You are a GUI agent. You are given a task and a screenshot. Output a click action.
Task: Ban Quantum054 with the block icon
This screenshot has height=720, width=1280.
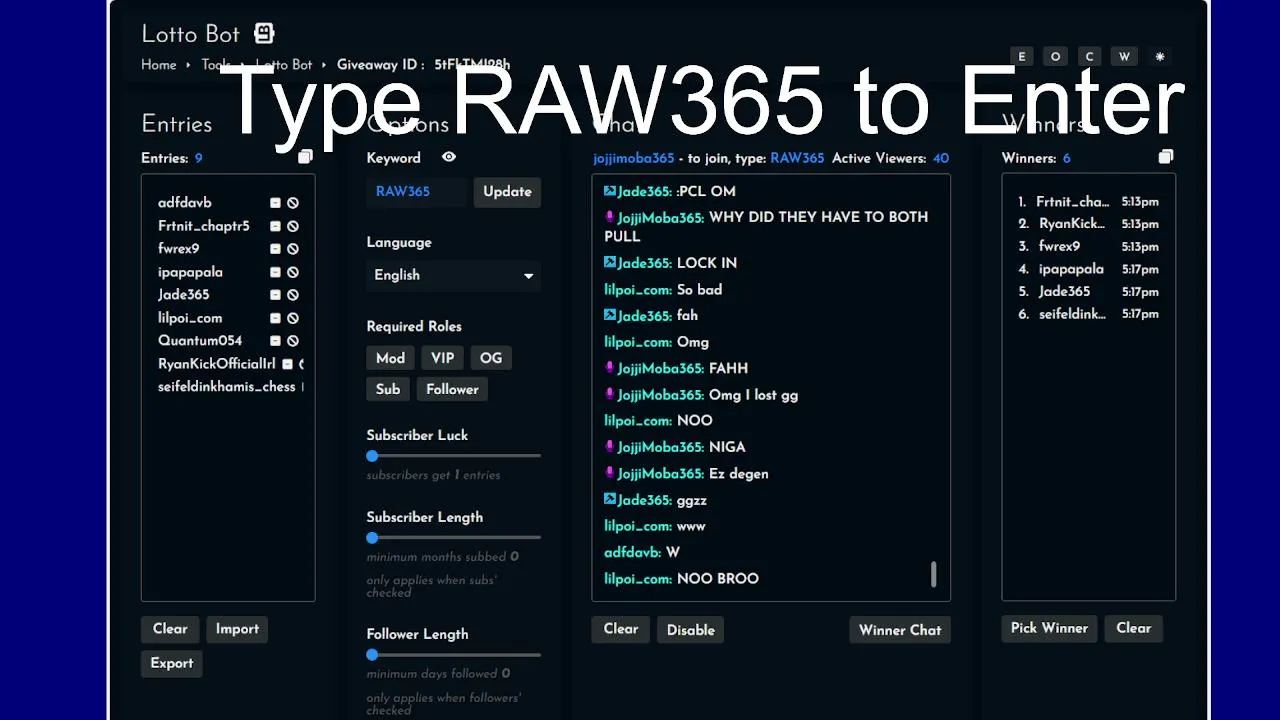coord(293,341)
